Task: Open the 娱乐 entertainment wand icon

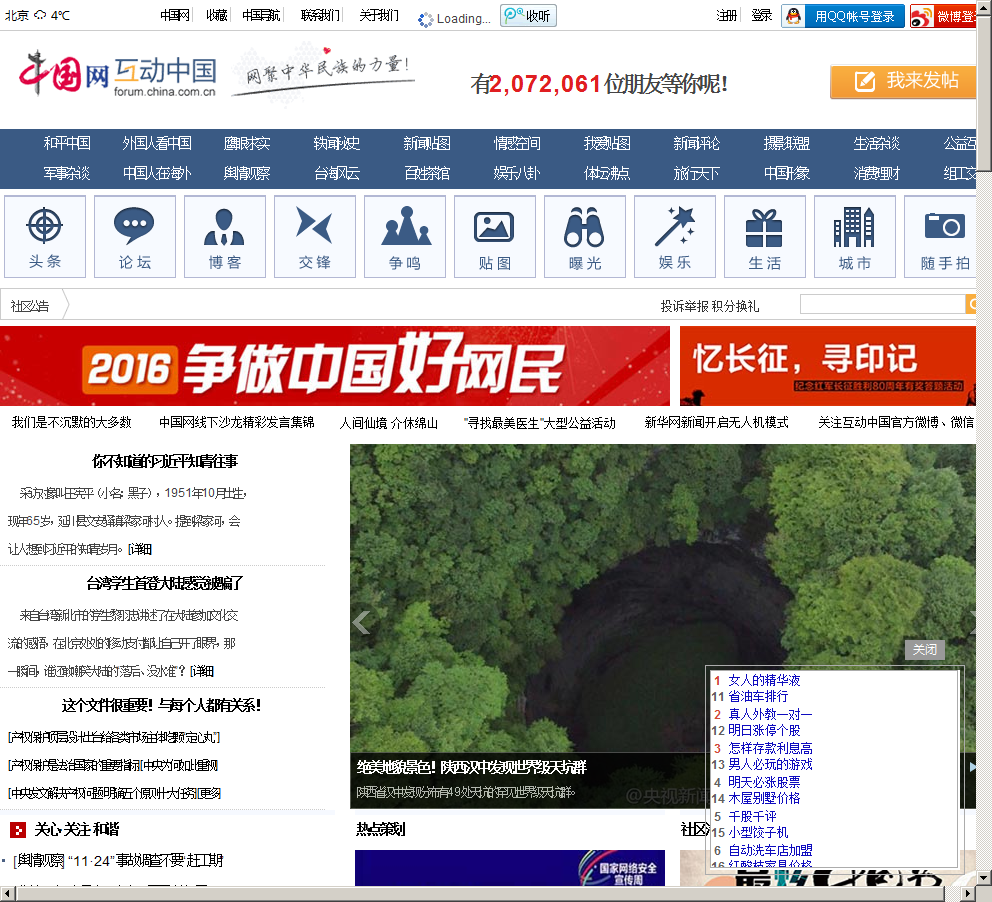Action: tap(674, 237)
